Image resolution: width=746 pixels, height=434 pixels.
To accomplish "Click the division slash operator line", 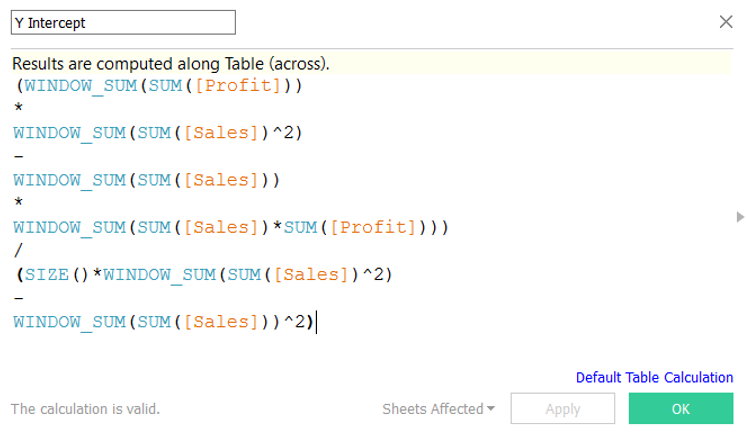I will tap(17, 251).
